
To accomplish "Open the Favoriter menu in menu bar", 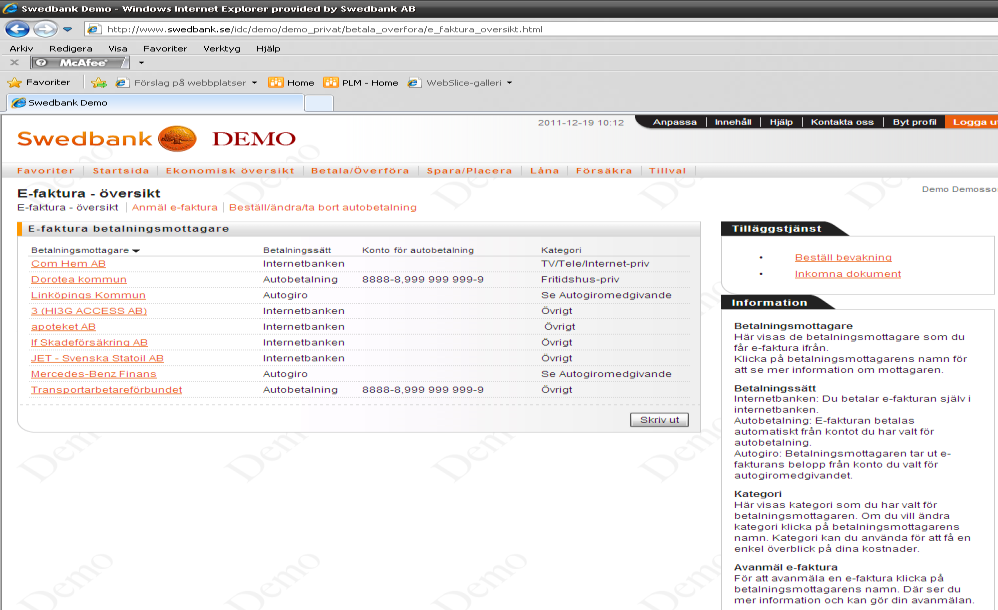I will click(x=165, y=48).
